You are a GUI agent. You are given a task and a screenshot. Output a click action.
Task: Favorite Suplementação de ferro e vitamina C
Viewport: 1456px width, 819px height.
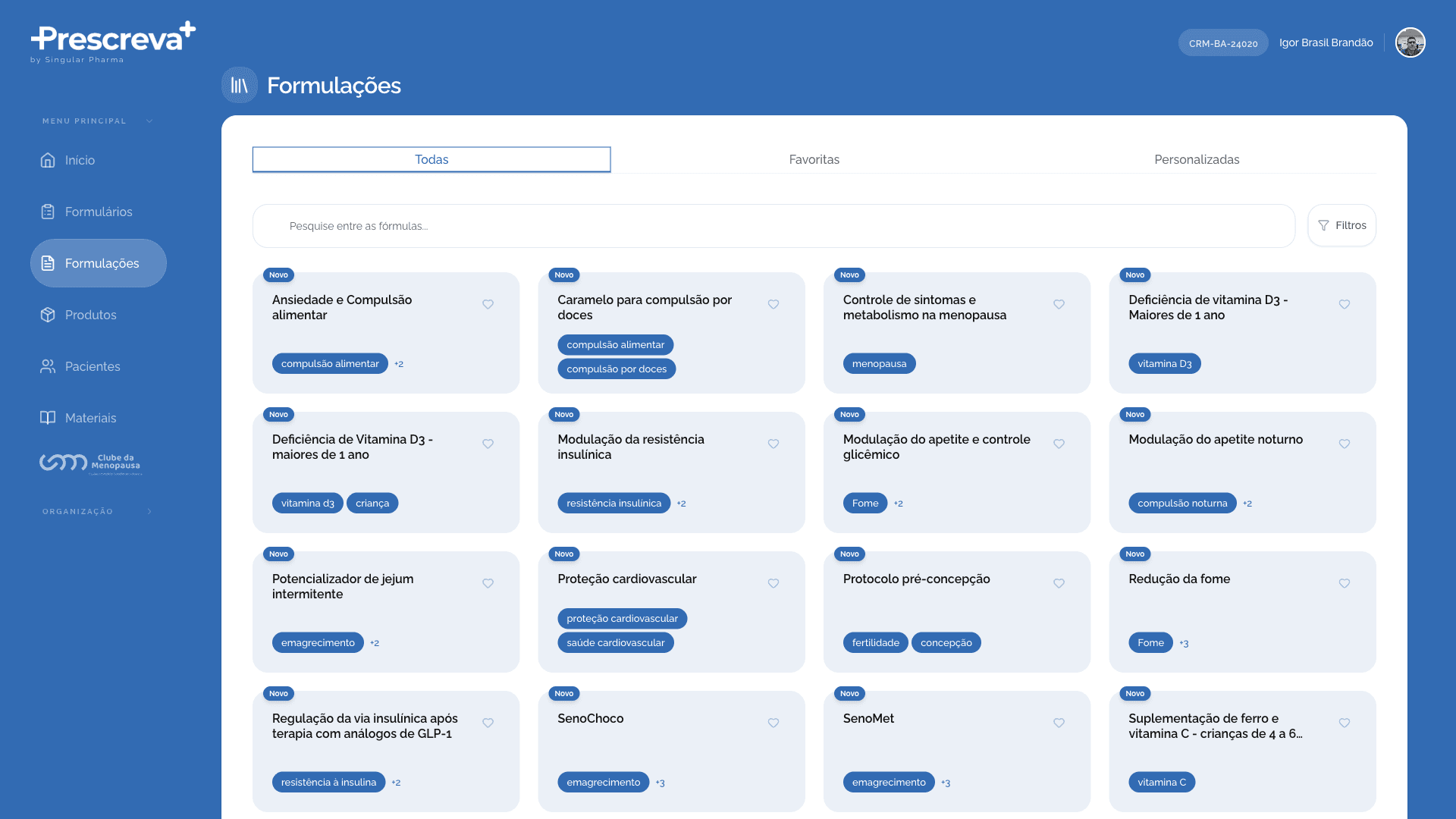coord(1345,723)
